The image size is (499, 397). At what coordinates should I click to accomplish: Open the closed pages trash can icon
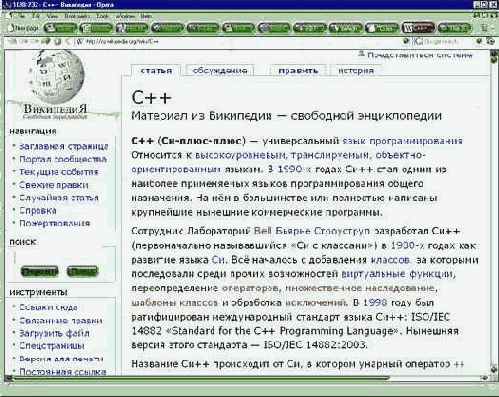pyautogui.click(x=485, y=28)
